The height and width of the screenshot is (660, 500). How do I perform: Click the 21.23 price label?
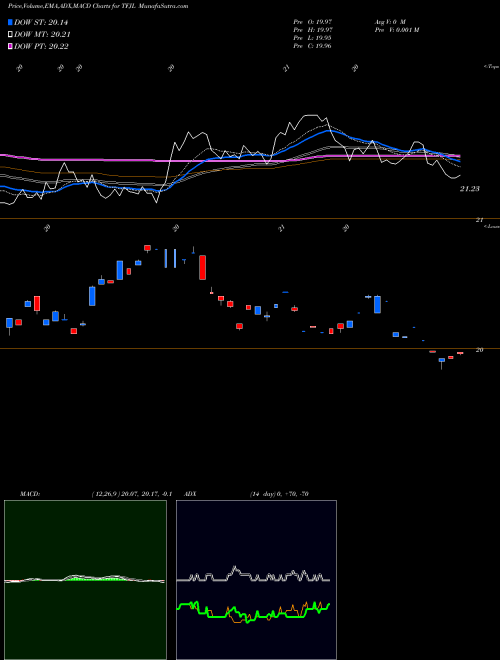(x=469, y=189)
